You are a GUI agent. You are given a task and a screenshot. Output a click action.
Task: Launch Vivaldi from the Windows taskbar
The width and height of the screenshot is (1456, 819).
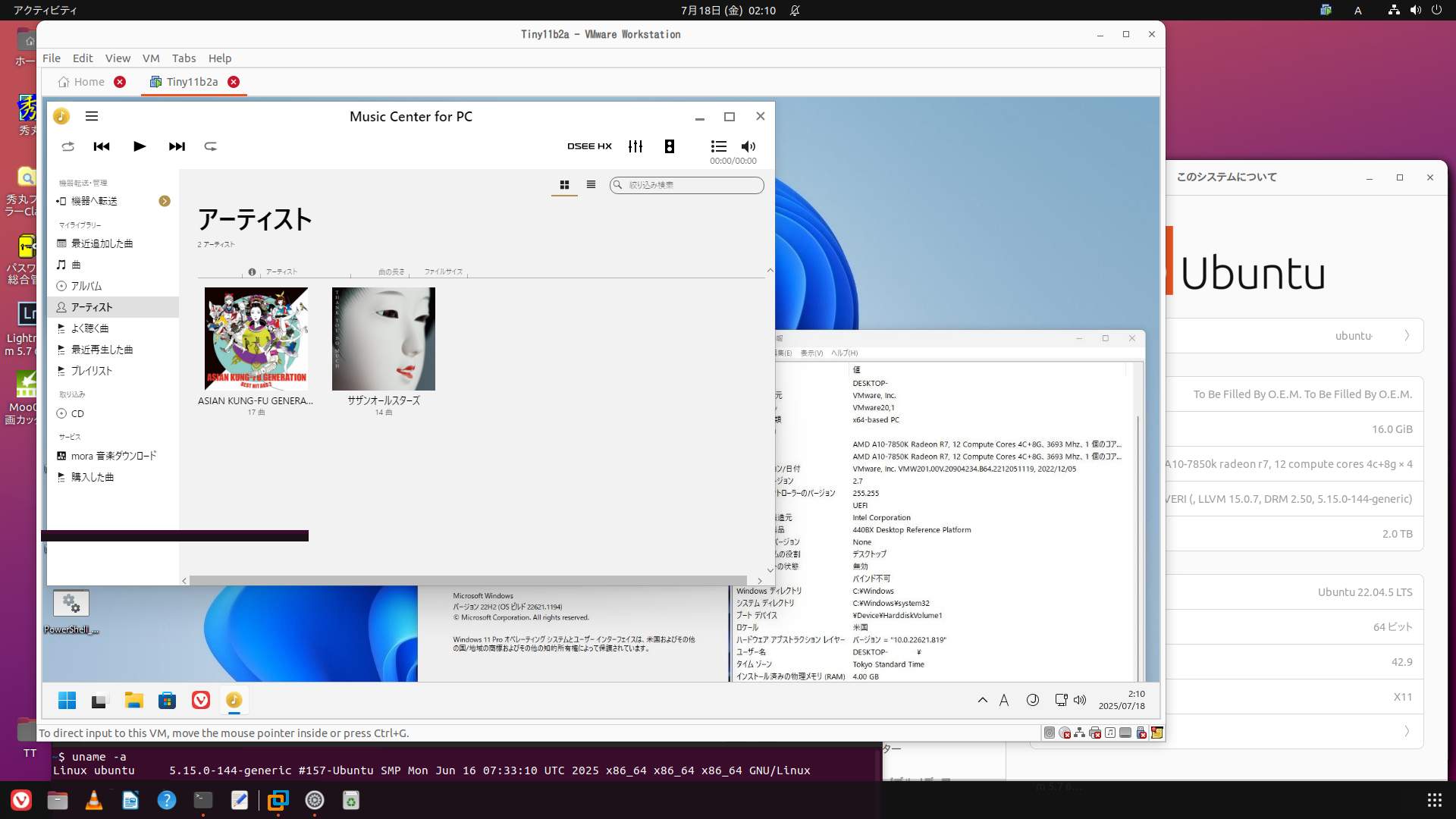coord(201,701)
